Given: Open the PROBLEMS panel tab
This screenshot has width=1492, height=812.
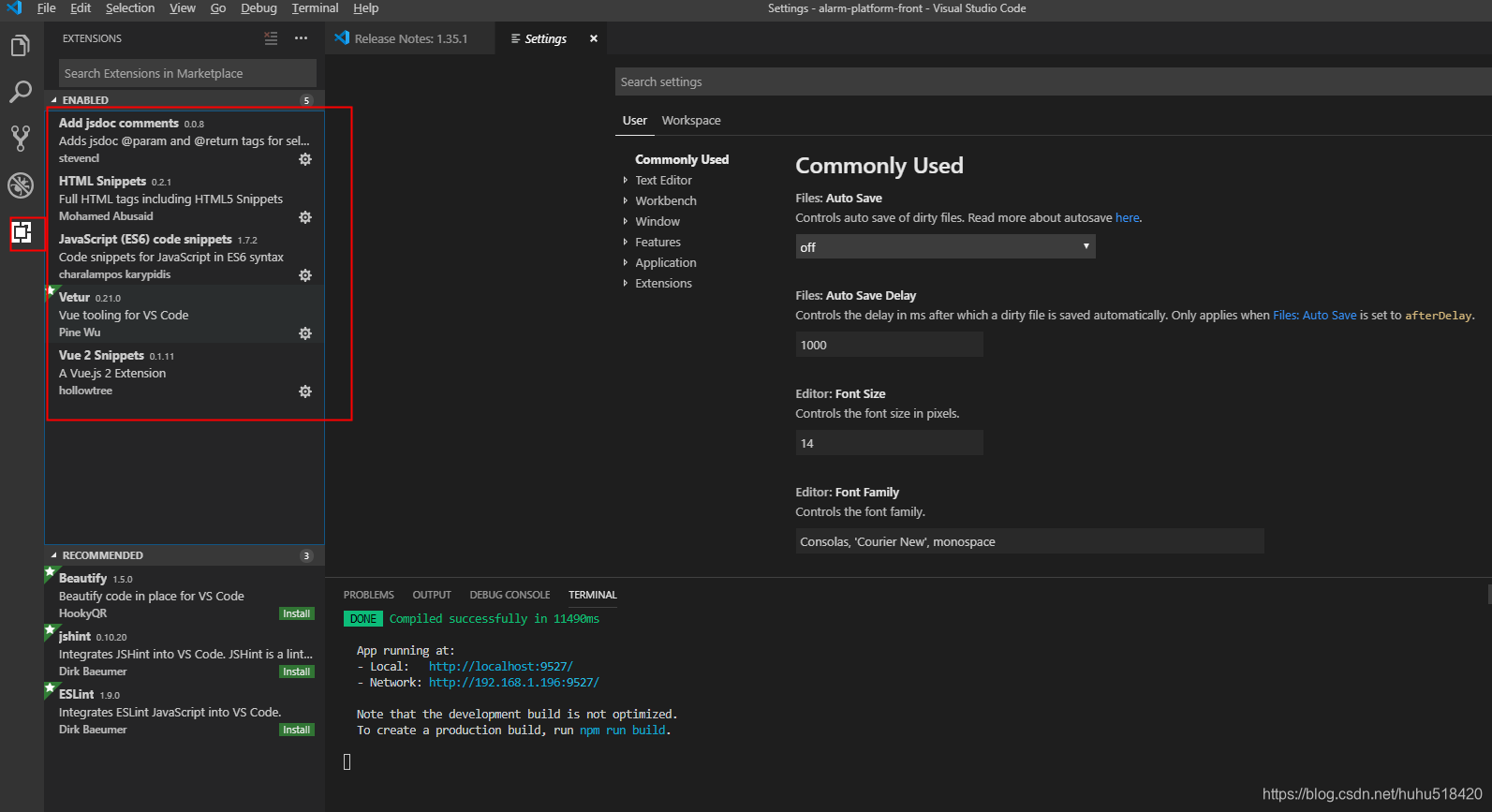Looking at the screenshot, I should pos(368,595).
